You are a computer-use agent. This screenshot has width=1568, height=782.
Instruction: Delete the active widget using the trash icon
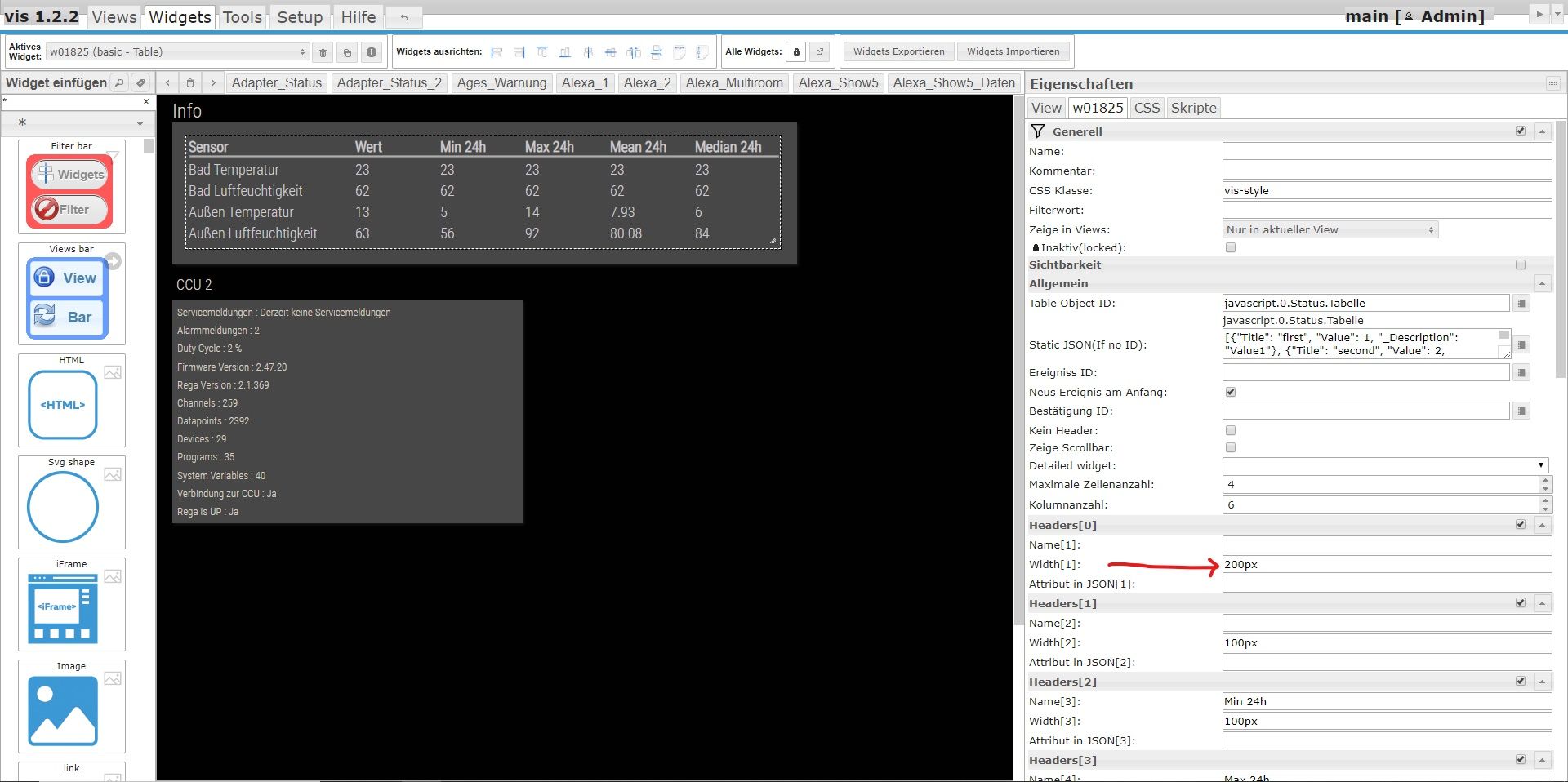coord(322,51)
